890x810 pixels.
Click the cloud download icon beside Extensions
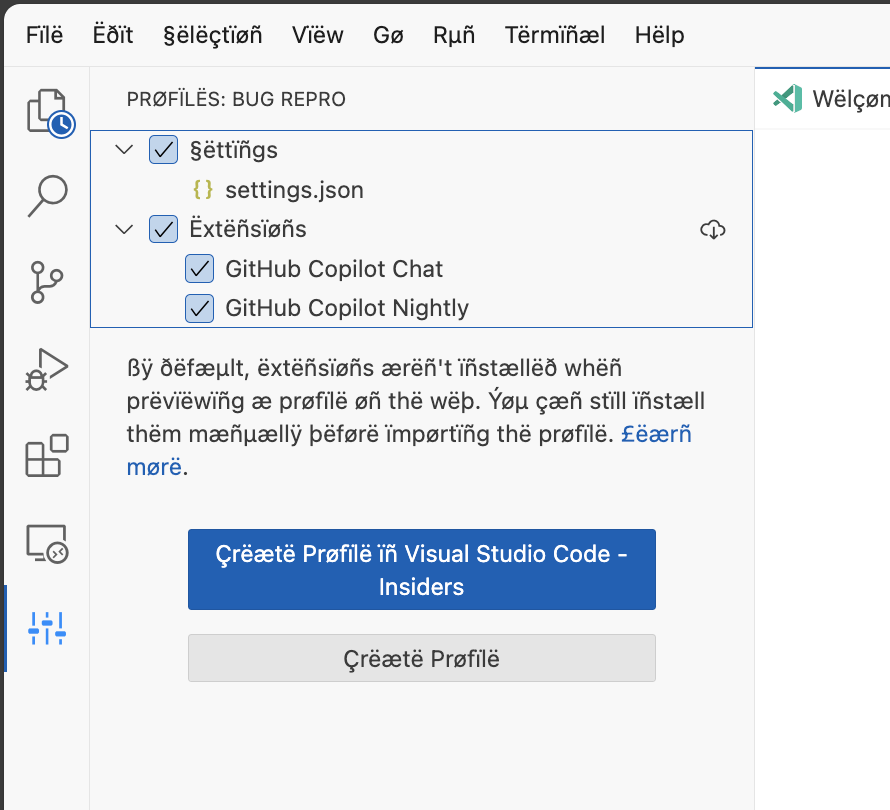[x=712, y=229]
